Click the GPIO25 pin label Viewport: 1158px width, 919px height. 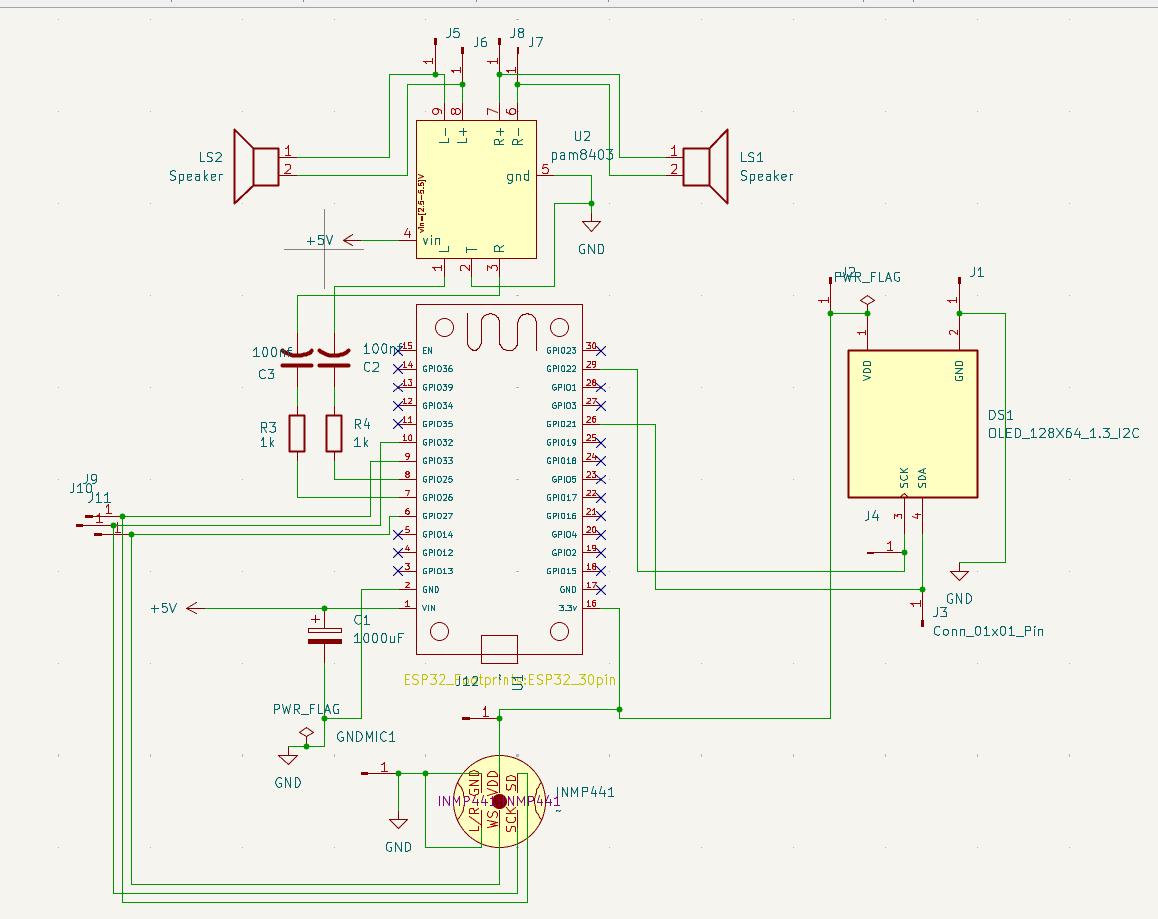coord(438,479)
